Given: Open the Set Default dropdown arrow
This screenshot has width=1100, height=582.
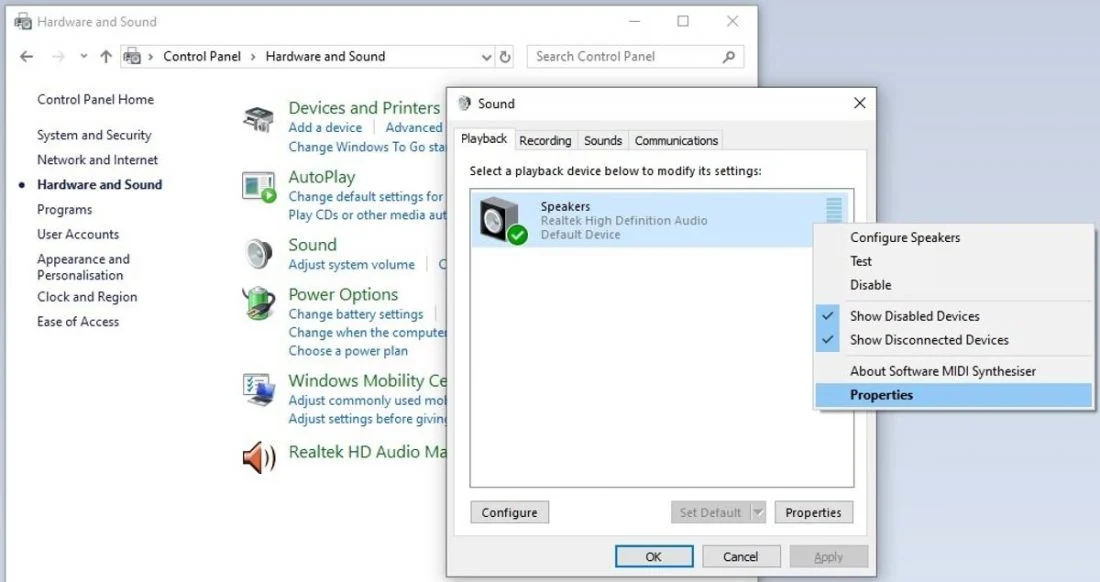Looking at the screenshot, I should click(758, 513).
